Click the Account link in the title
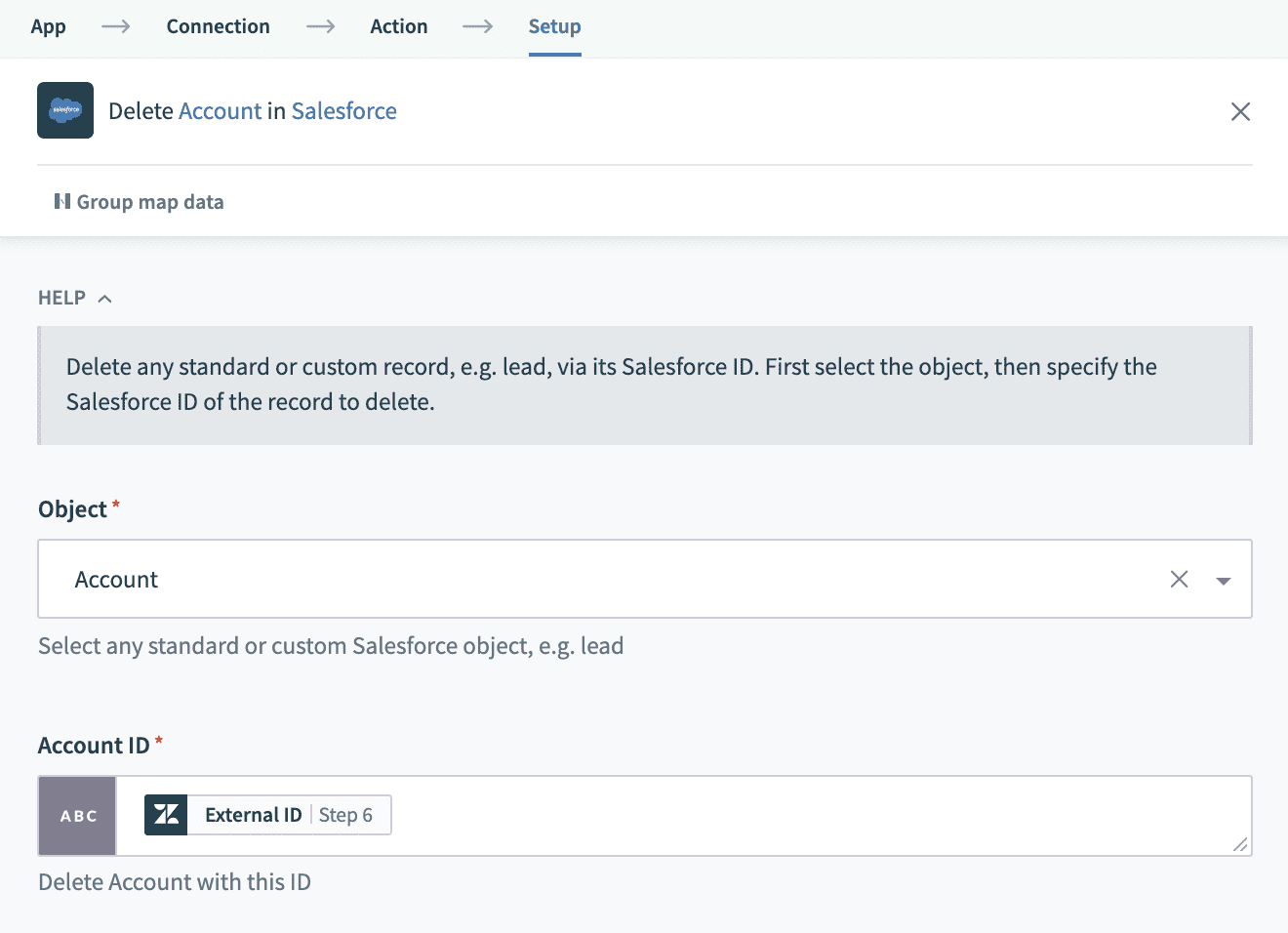Viewport: 1288px width, 933px height. coord(220,111)
